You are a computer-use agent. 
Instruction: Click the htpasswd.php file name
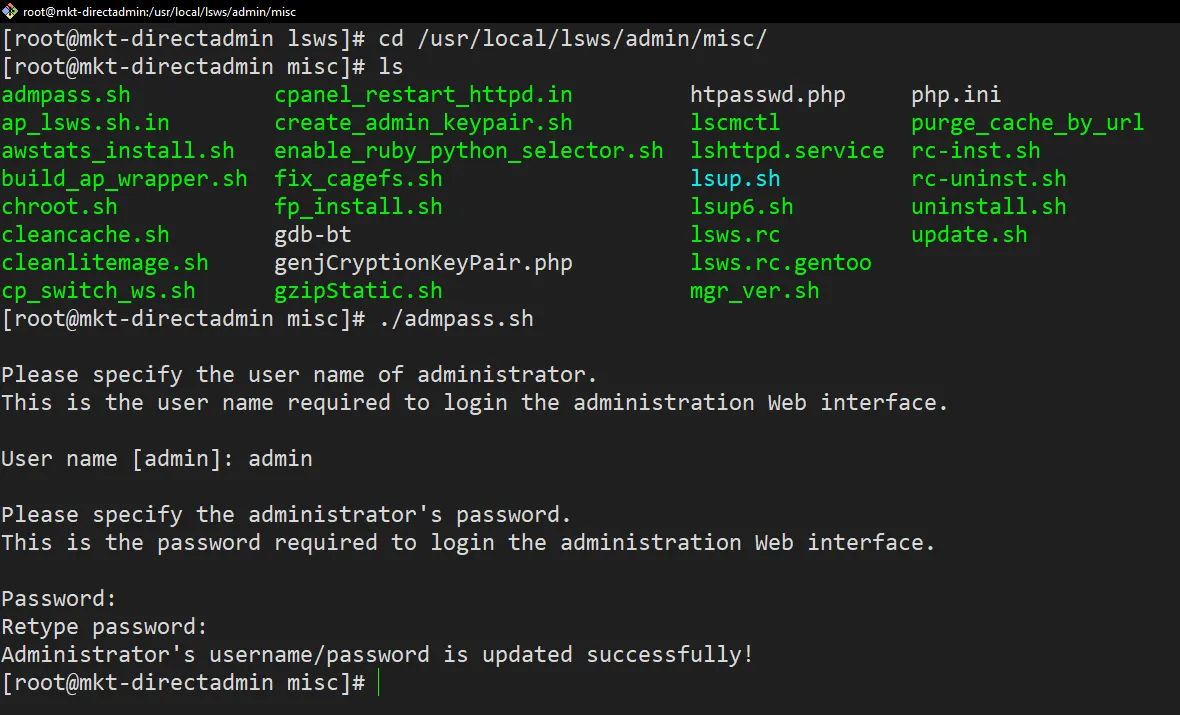(x=768, y=95)
